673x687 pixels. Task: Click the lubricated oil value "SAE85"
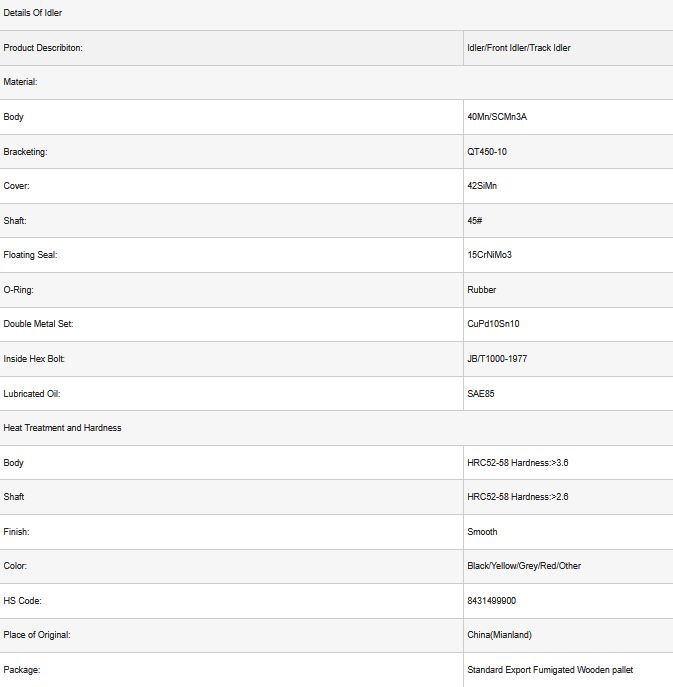point(480,394)
